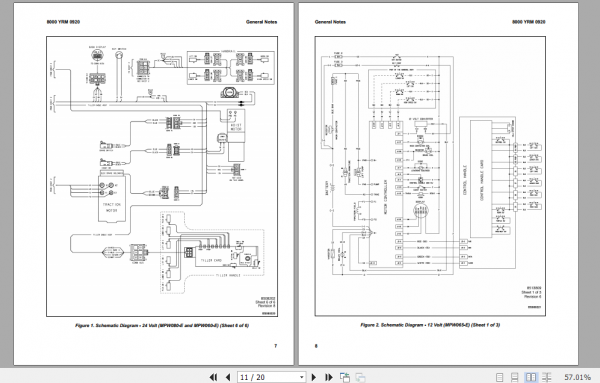The width and height of the screenshot is (600, 383).
Task: Click page number 7 on the left page
Action: coord(276,346)
